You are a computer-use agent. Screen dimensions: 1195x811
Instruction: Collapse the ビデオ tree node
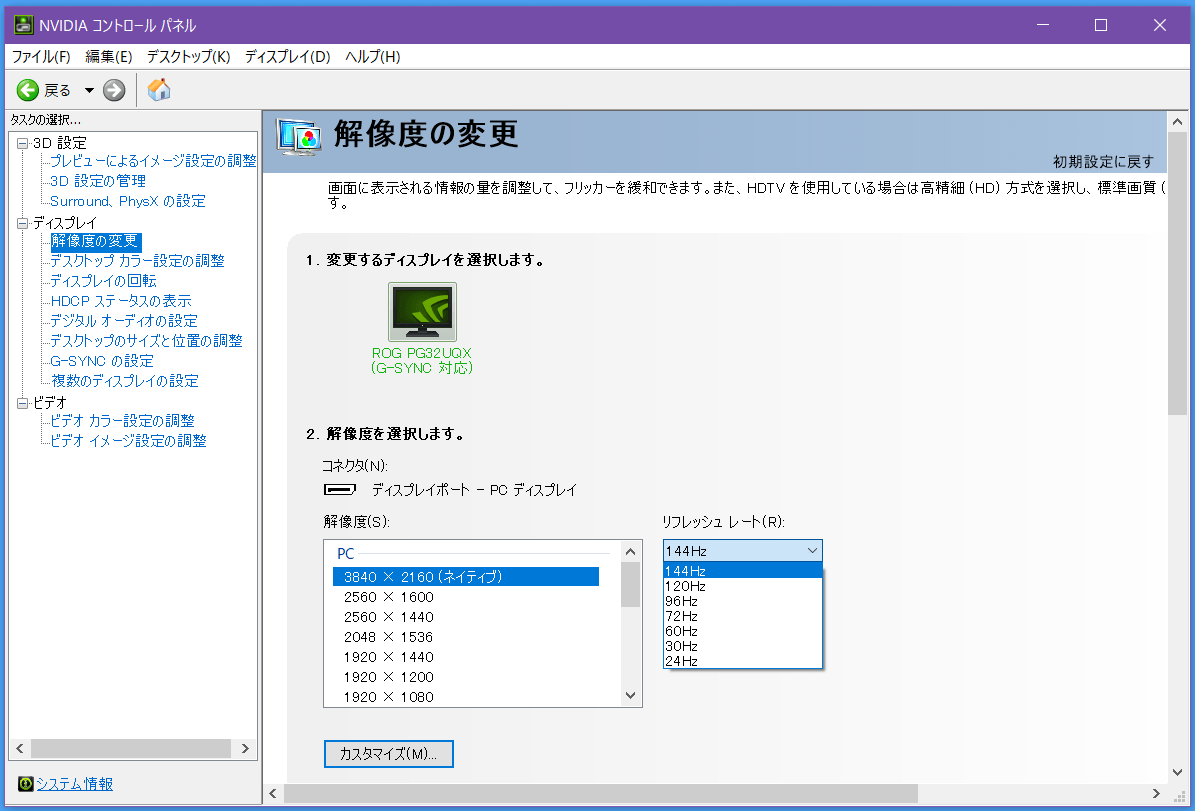[x=22, y=403]
